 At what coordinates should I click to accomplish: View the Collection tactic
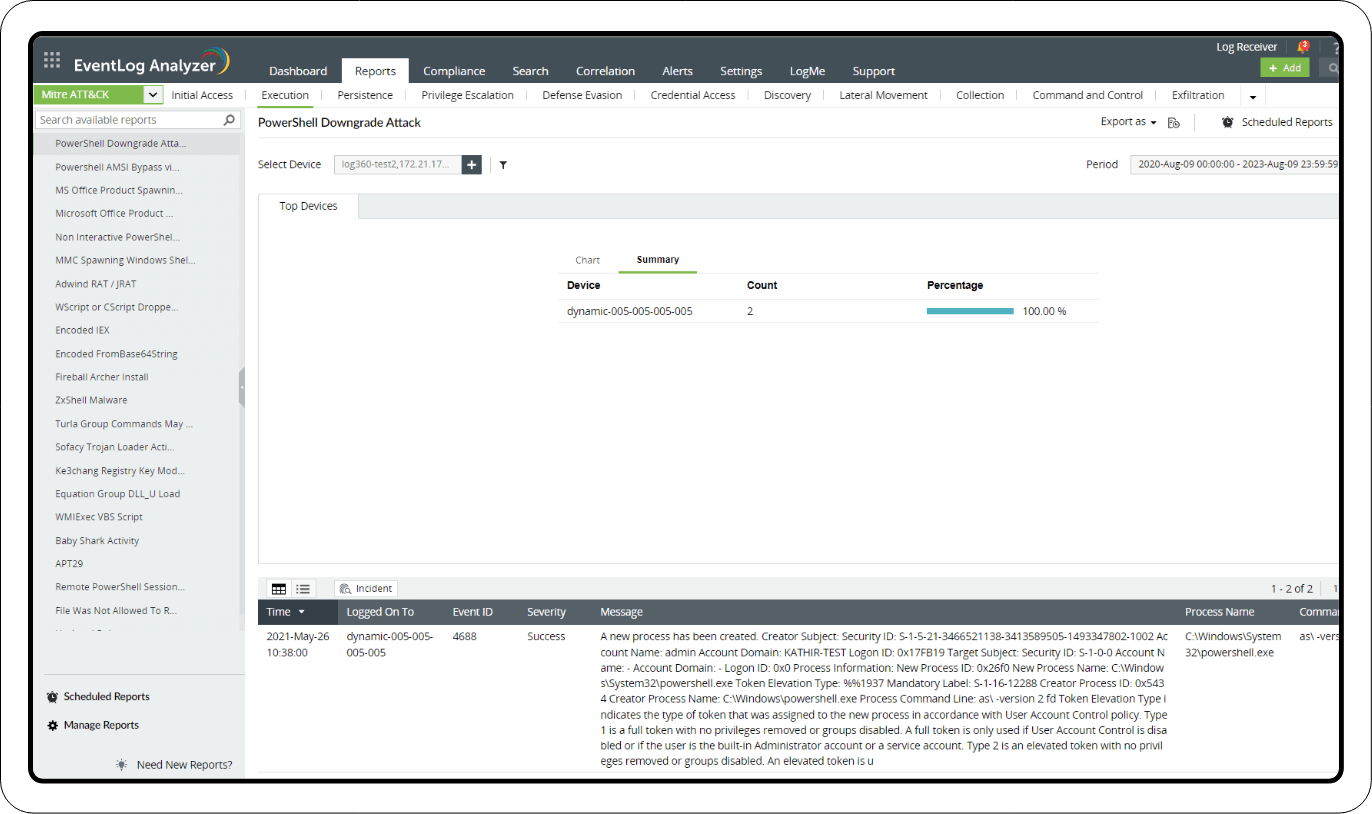(980, 95)
